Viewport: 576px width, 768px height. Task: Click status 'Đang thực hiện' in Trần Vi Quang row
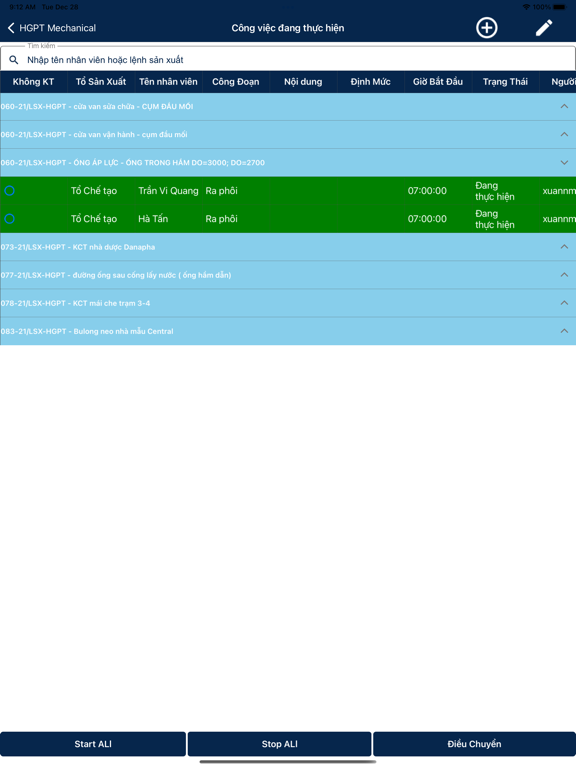495,191
